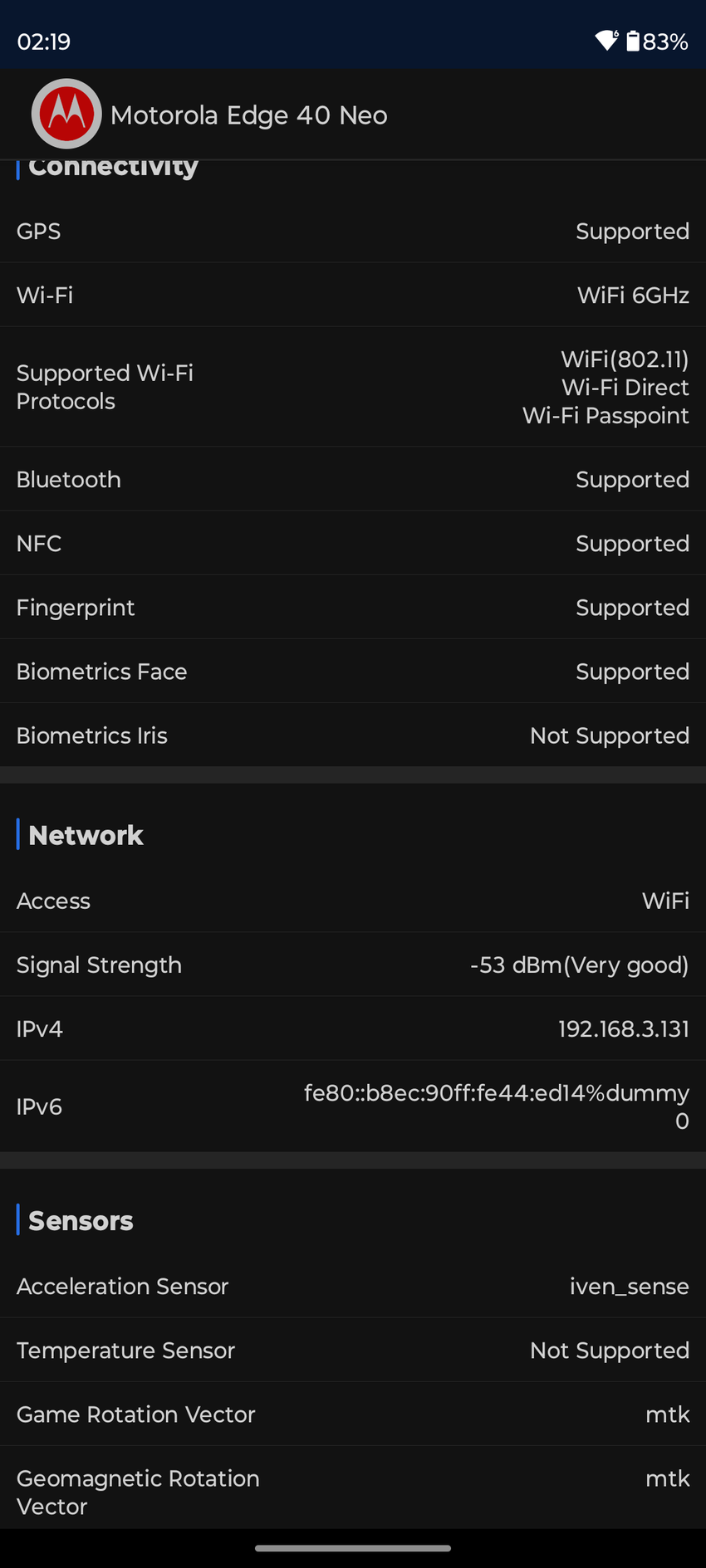The height and width of the screenshot is (1568, 706).
Task: Tap the Motorola Edge 40 Neo title
Action: pos(248,115)
